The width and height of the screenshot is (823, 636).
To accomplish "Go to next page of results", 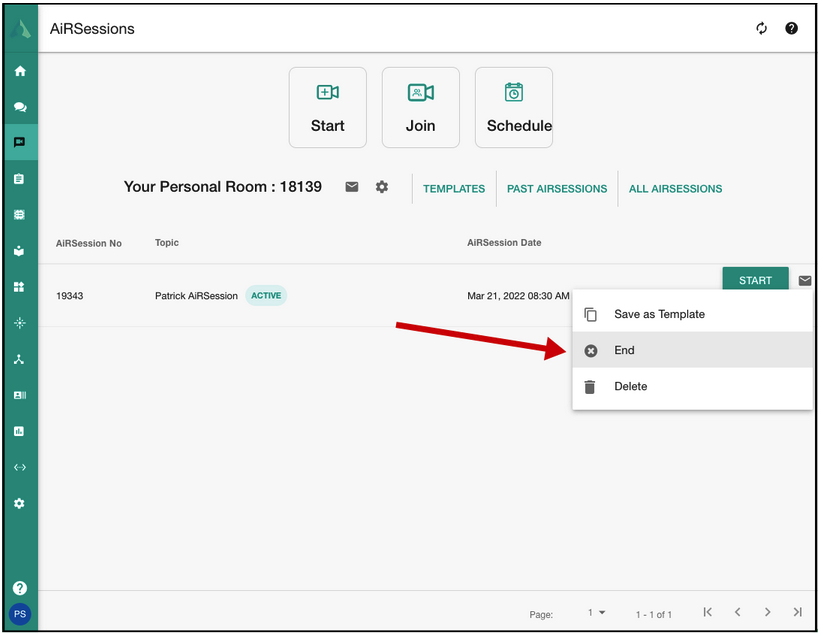I will point(767,612).
